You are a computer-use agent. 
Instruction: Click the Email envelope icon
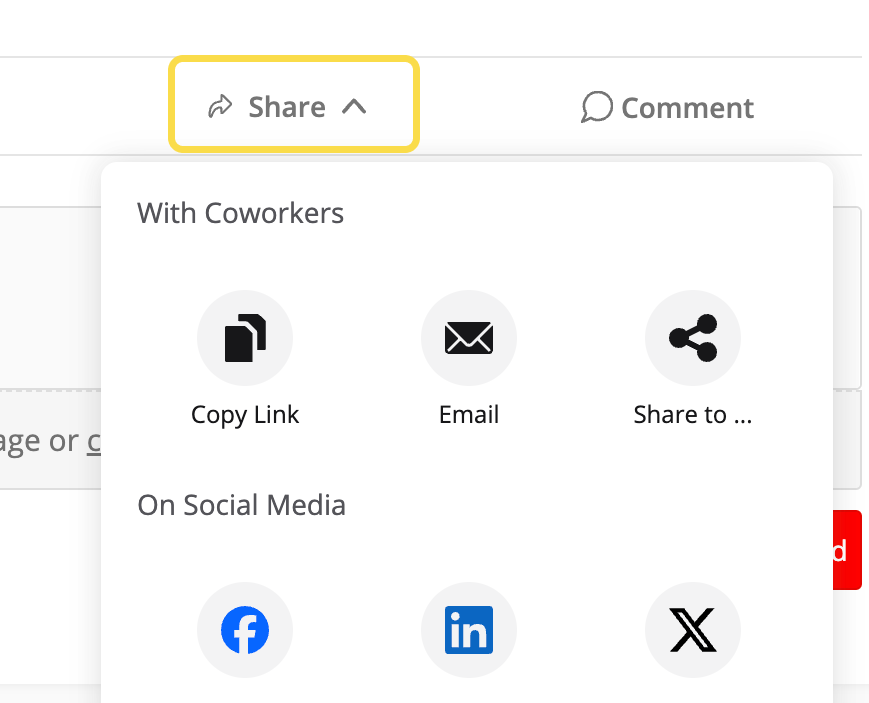point(469,338)
